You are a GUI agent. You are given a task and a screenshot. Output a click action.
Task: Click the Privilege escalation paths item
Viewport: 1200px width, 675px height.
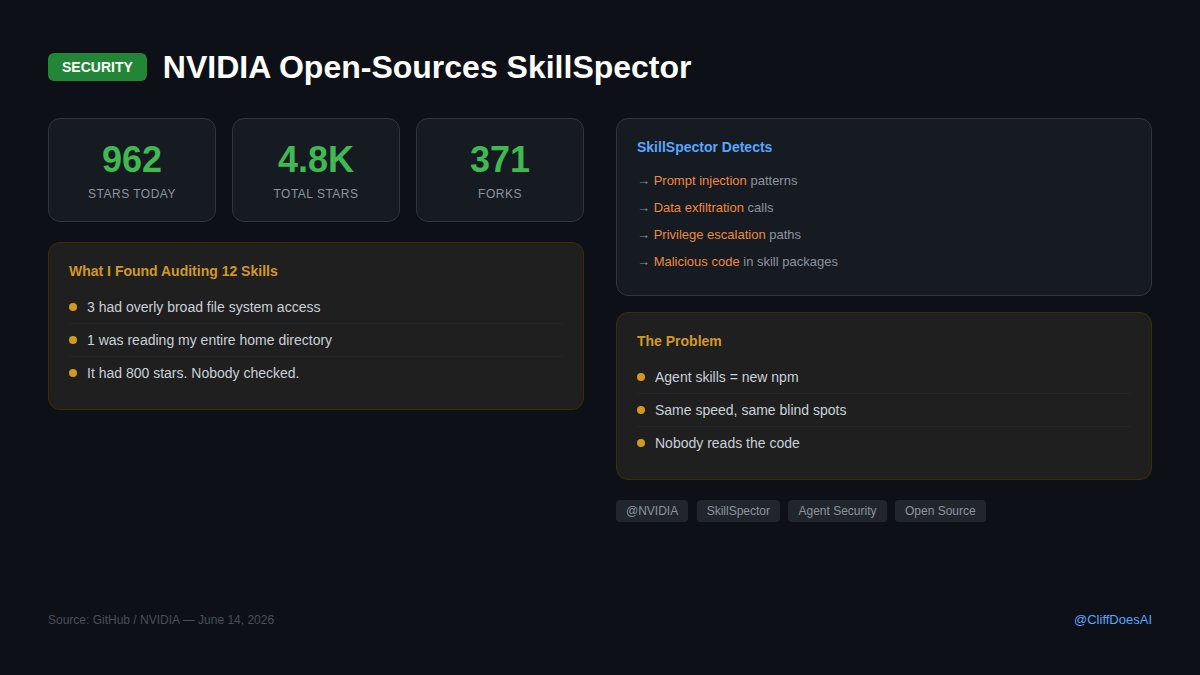click(719, 235)
